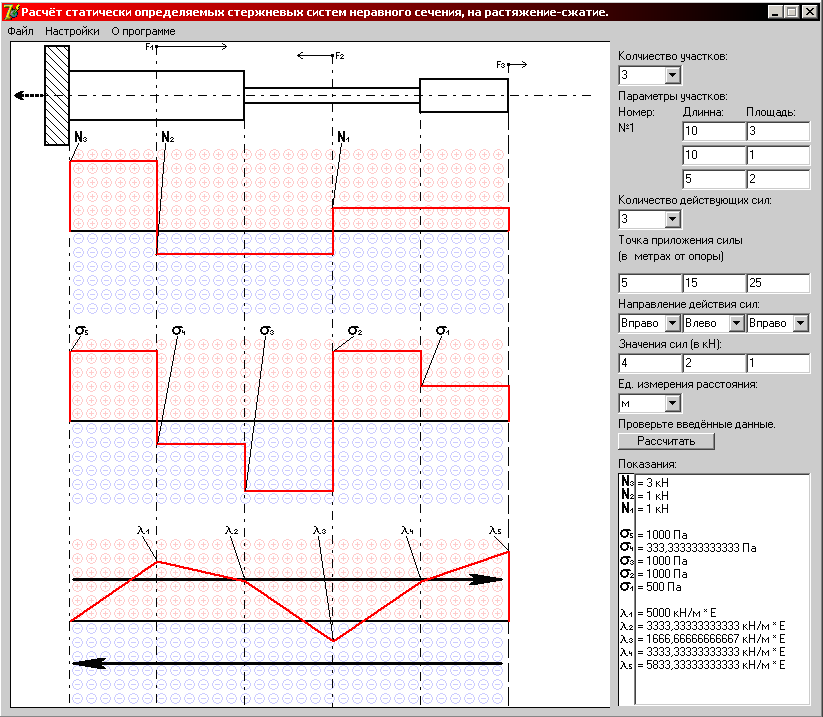Click the σ₅ label on stress diagram
Image resolution: width=823 pixels, height=717 pixels.
[x=82, y=331]
